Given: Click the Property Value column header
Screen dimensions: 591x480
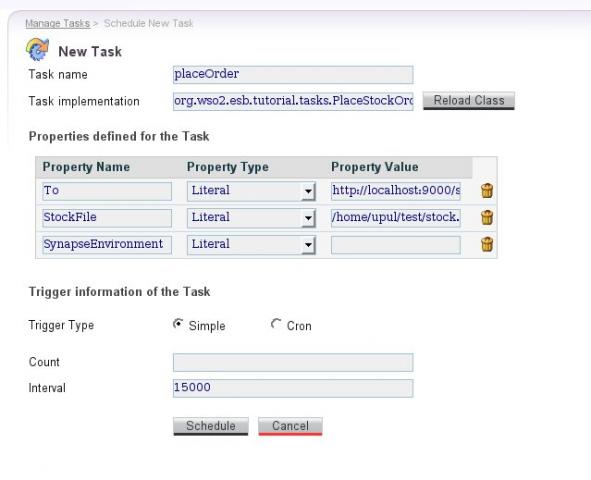Looking at the screenshot, I should pyautogui.click(x=375, y=167).
